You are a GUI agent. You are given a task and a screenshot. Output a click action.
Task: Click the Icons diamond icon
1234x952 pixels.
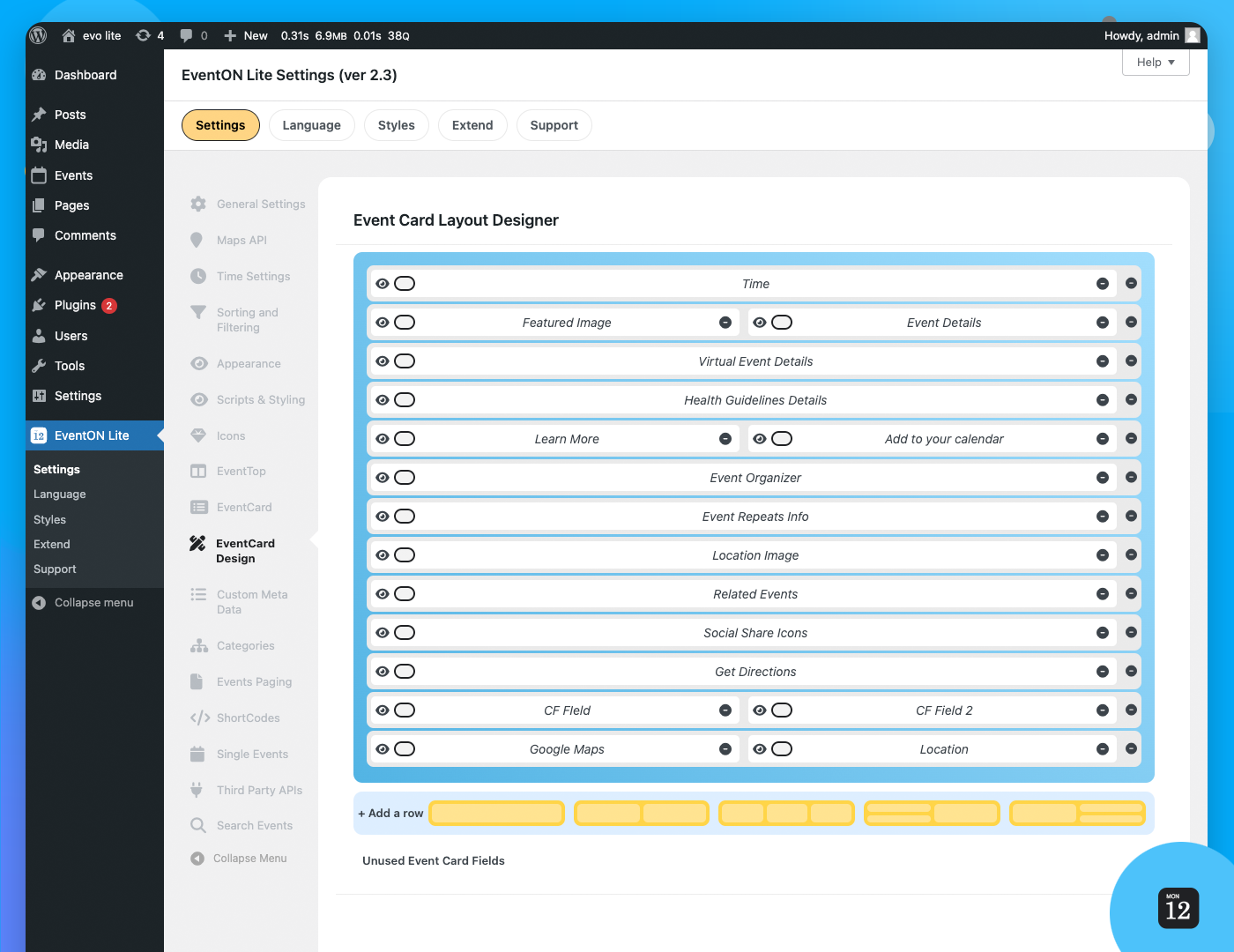(x=198, y=435)
